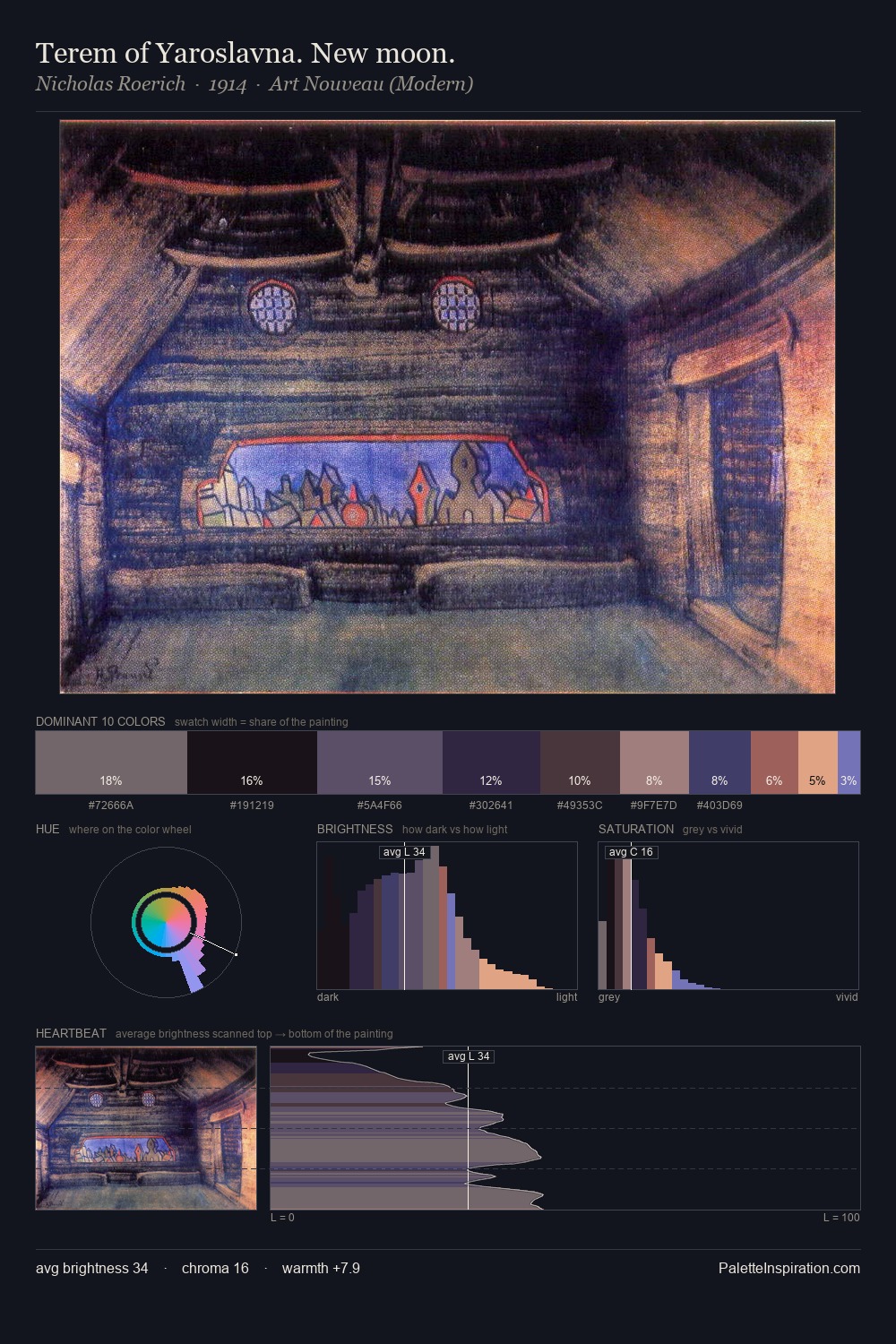Click 'swatch width = share of the painting' note
896x1344 pixels.
click(261, 722)
